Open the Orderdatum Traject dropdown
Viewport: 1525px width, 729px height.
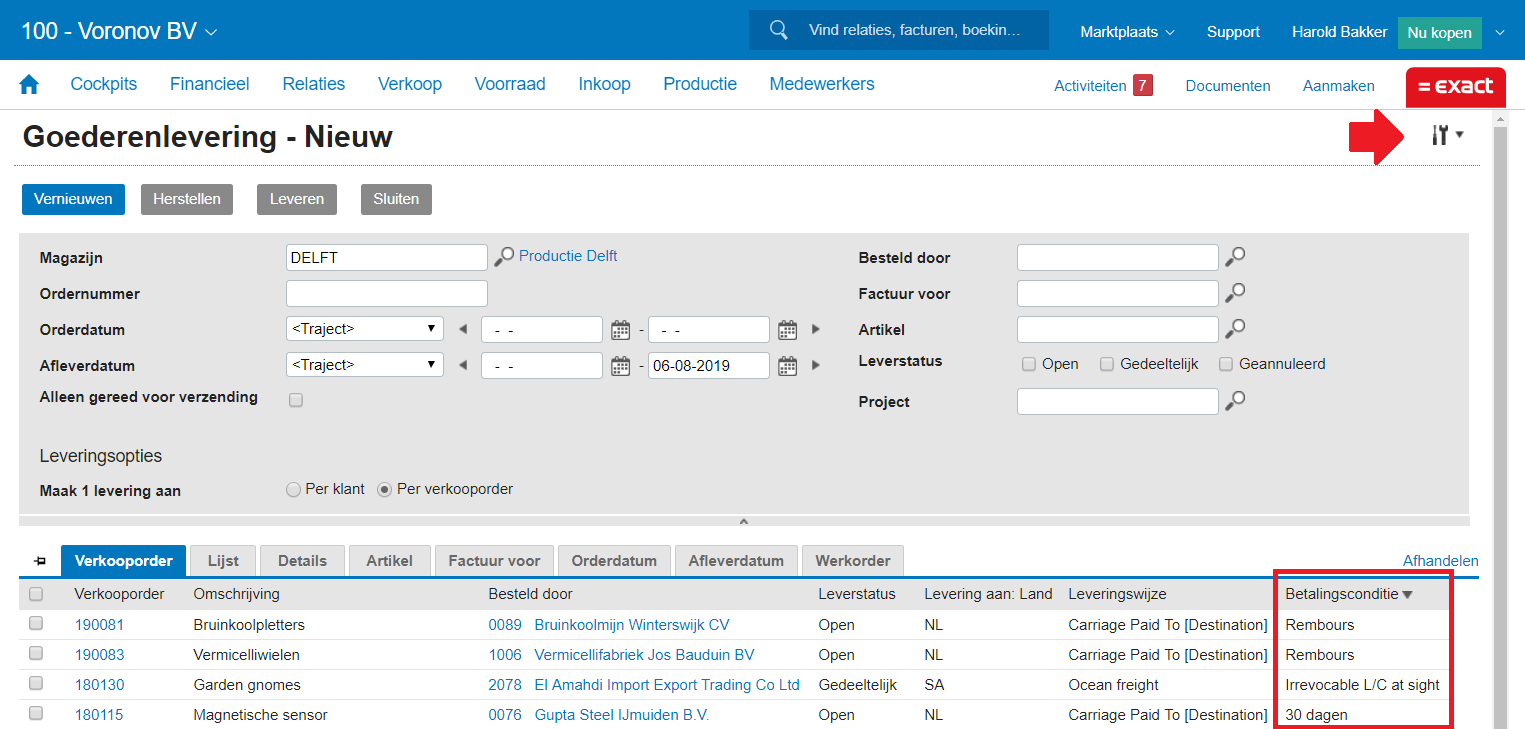pyautogui.click(x=364, y=329)
